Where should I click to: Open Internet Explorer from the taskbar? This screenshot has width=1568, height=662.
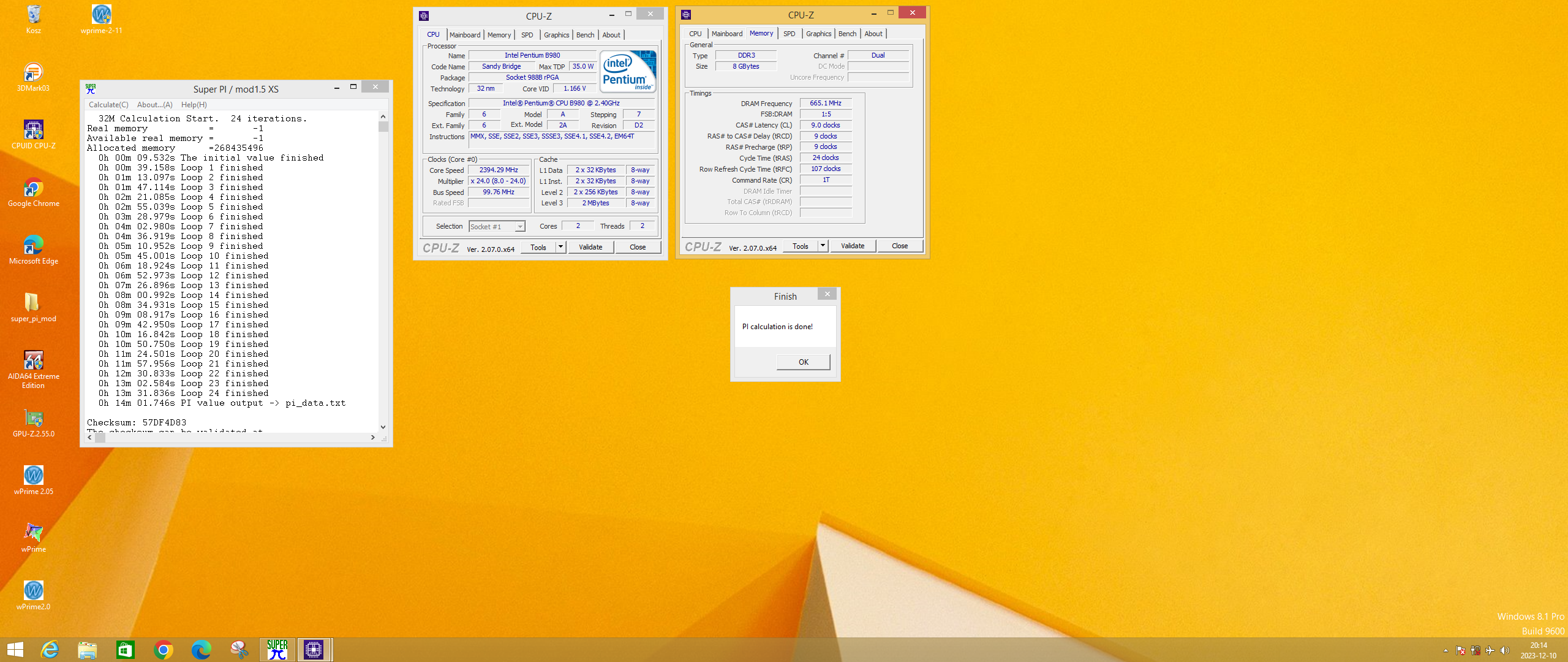coord(50,650)
